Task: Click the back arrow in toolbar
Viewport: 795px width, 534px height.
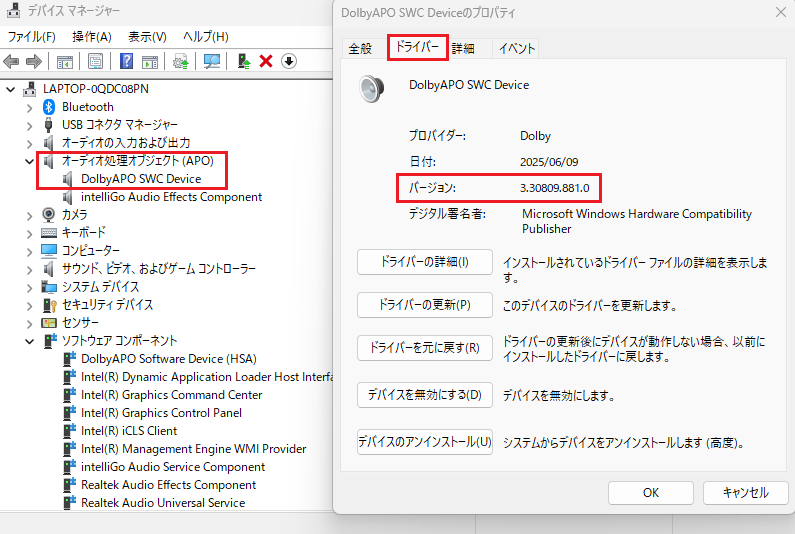Action: coord(12,62)
